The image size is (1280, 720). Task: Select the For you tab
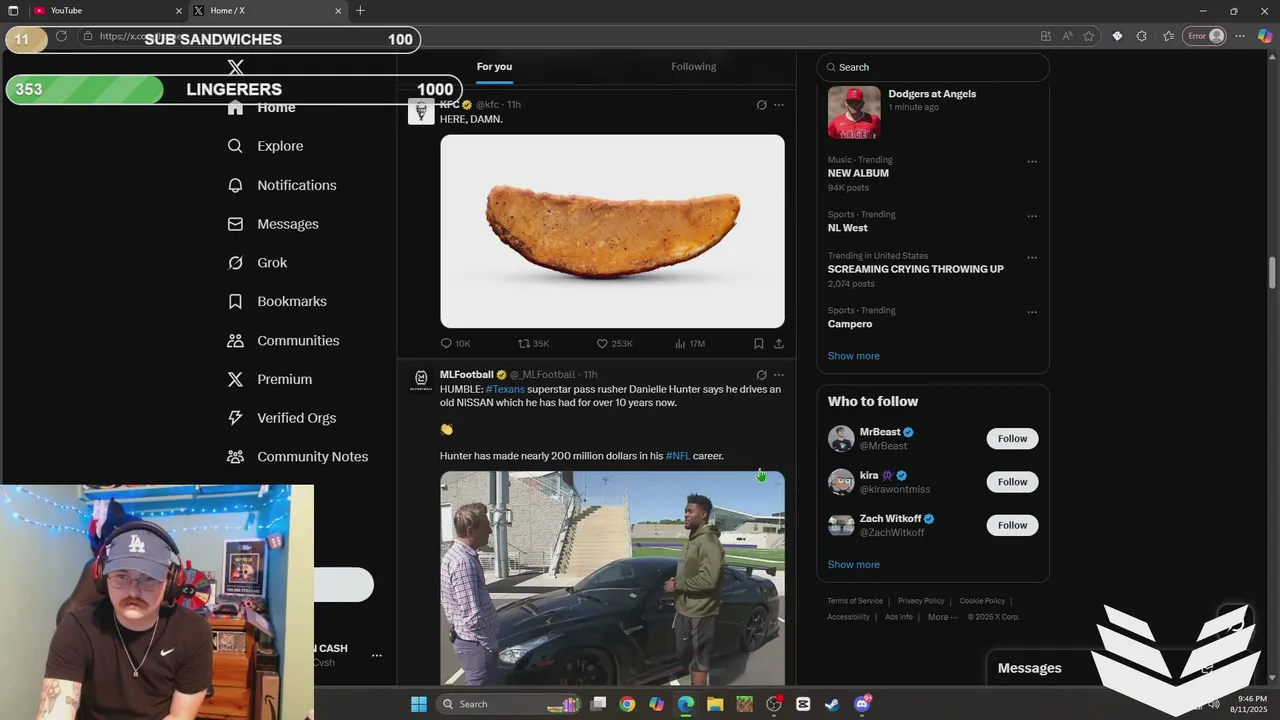[494, 67]
